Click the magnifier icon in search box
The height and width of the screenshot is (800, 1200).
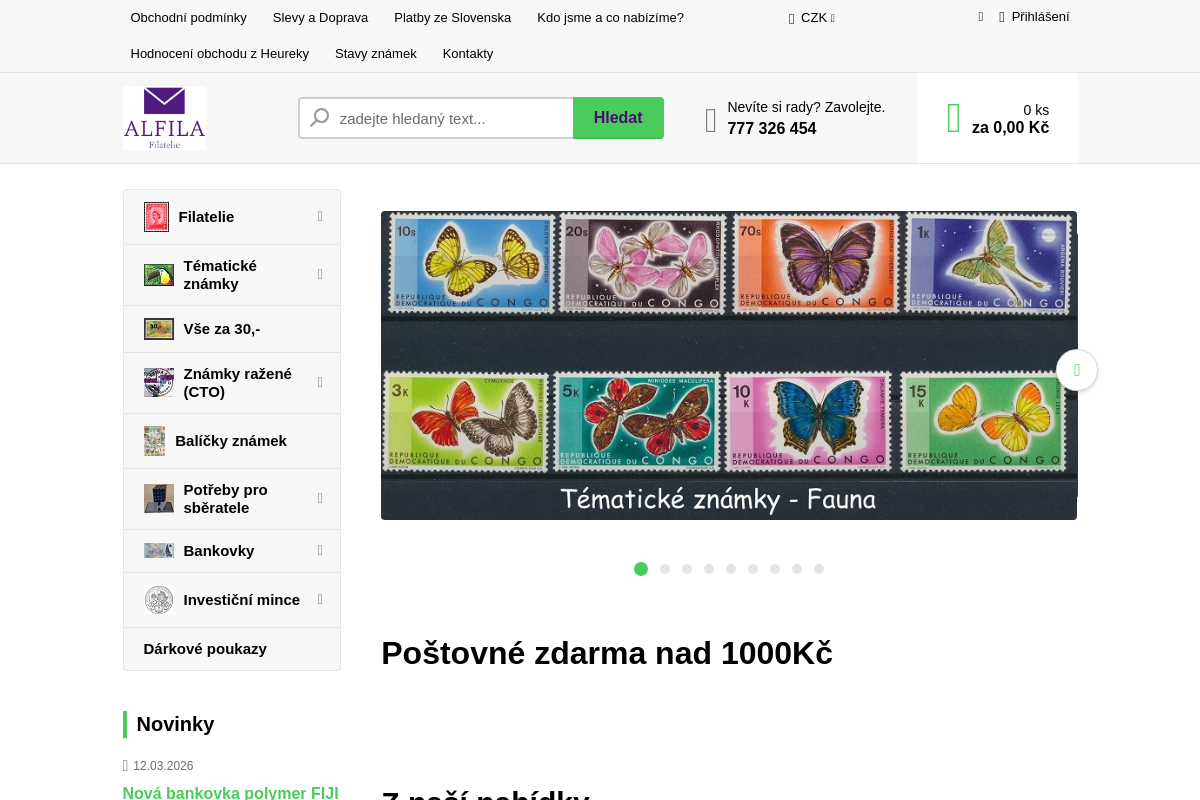pos(320,118)
